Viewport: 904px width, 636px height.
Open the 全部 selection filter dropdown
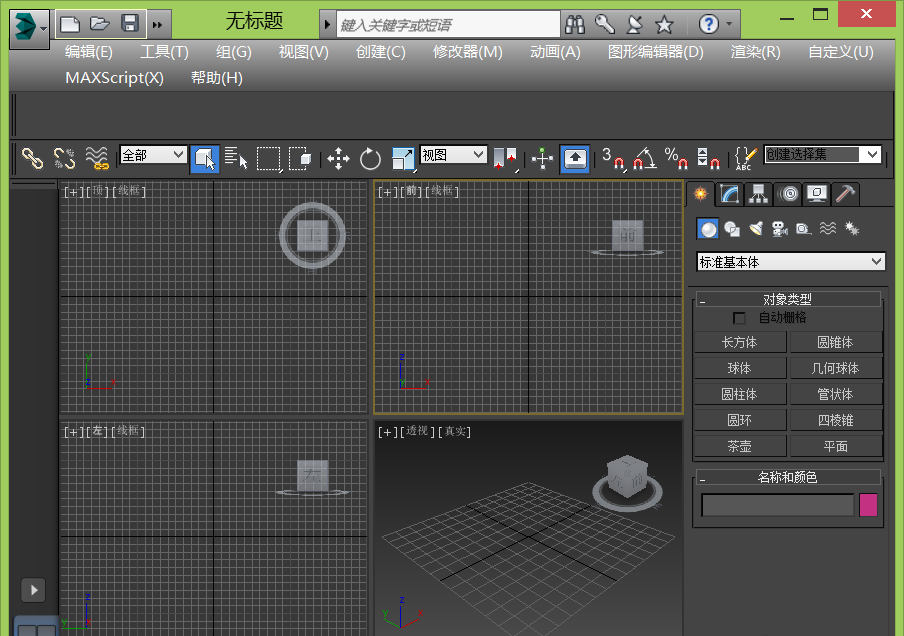point(153,155)
